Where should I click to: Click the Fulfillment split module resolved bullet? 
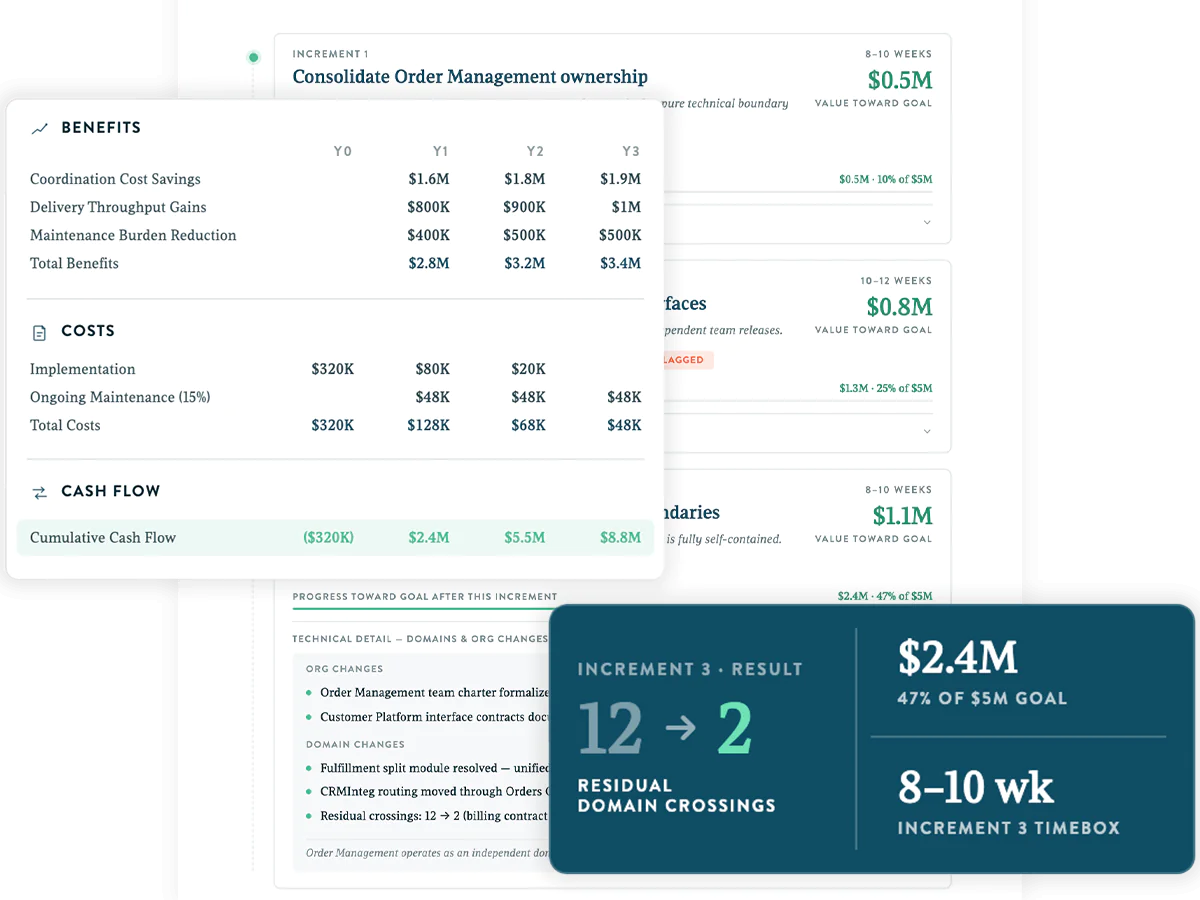(x=428, y=768)
